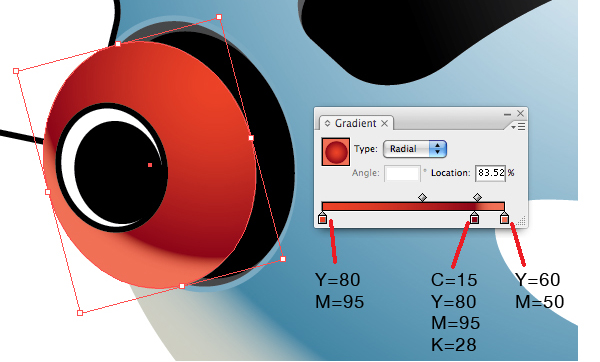Select the top-left bounding box handle

[16, 71]
